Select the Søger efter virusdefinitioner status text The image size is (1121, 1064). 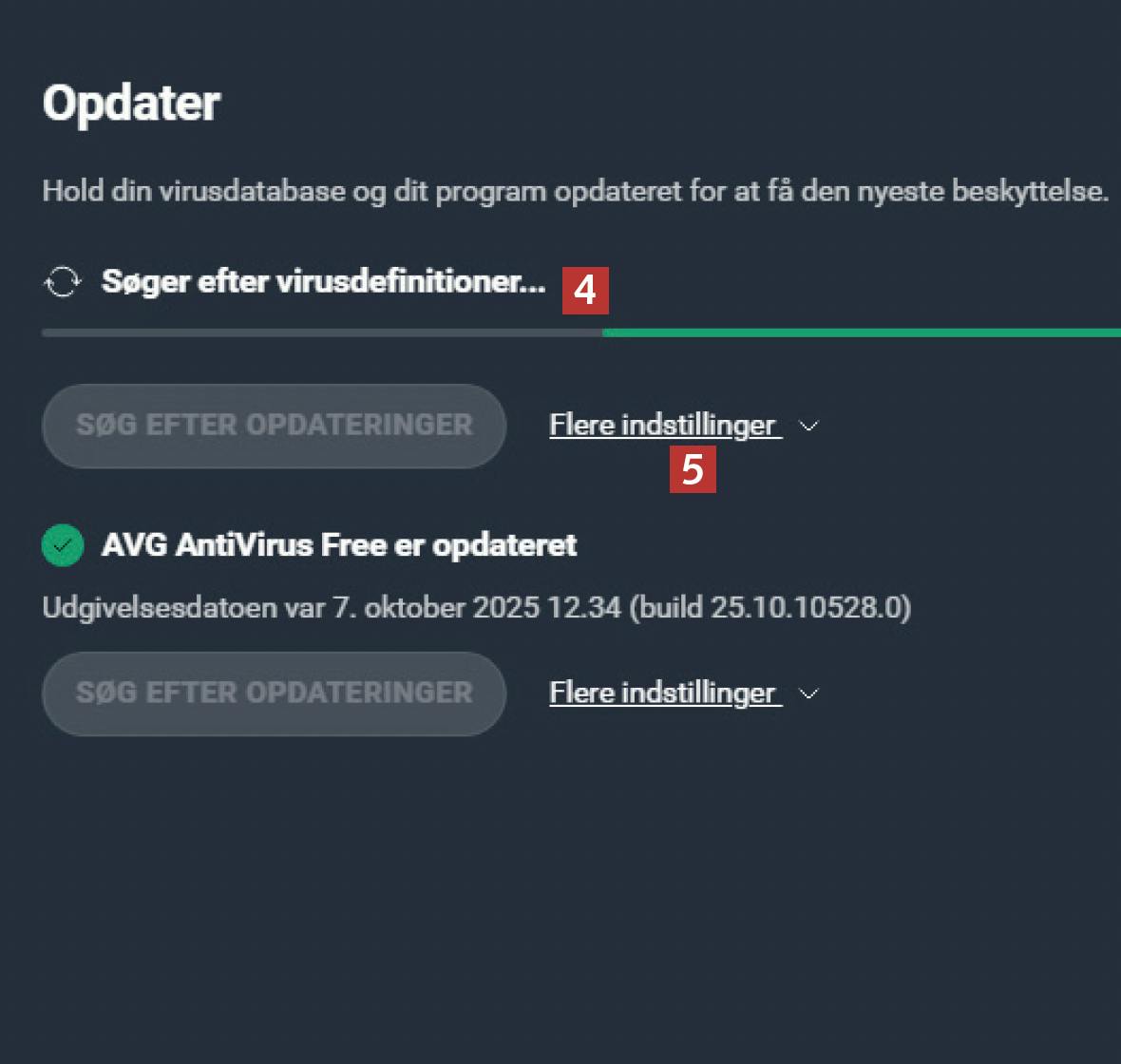click(x=323, y=282)
